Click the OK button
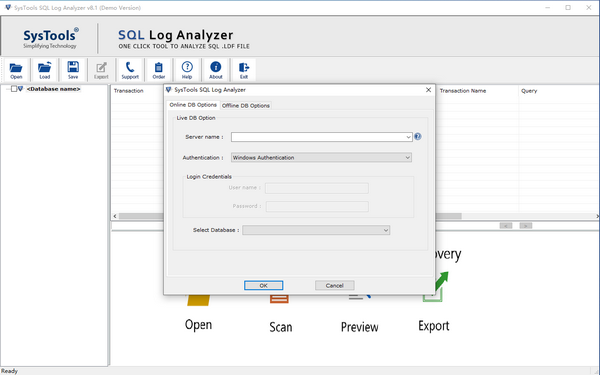This screenshot has height=375, width=600. coord(264,285)
